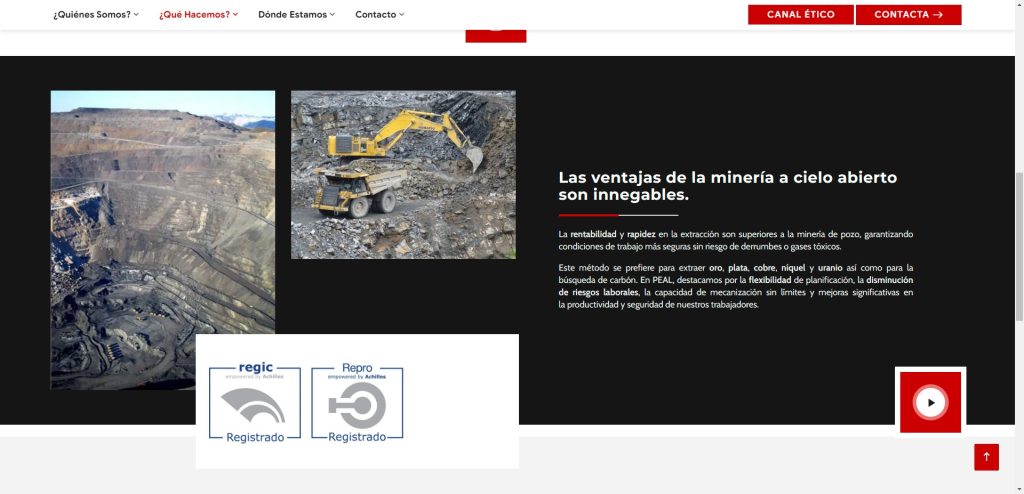Expand the ¿Quiénes Somos? chevron
1024x494 pixels.
136,15
